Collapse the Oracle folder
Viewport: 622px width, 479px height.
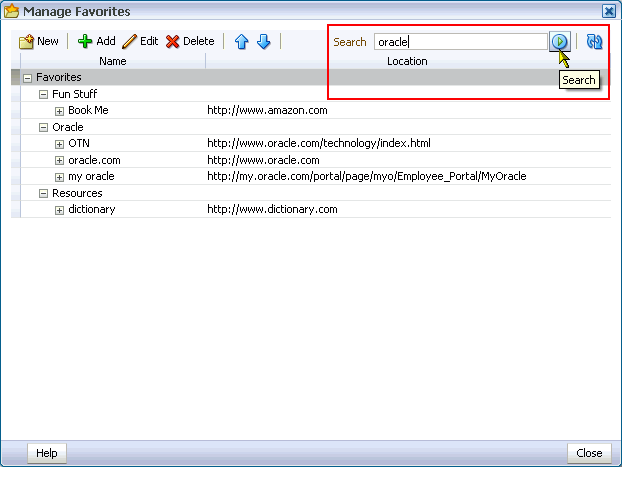43,128
